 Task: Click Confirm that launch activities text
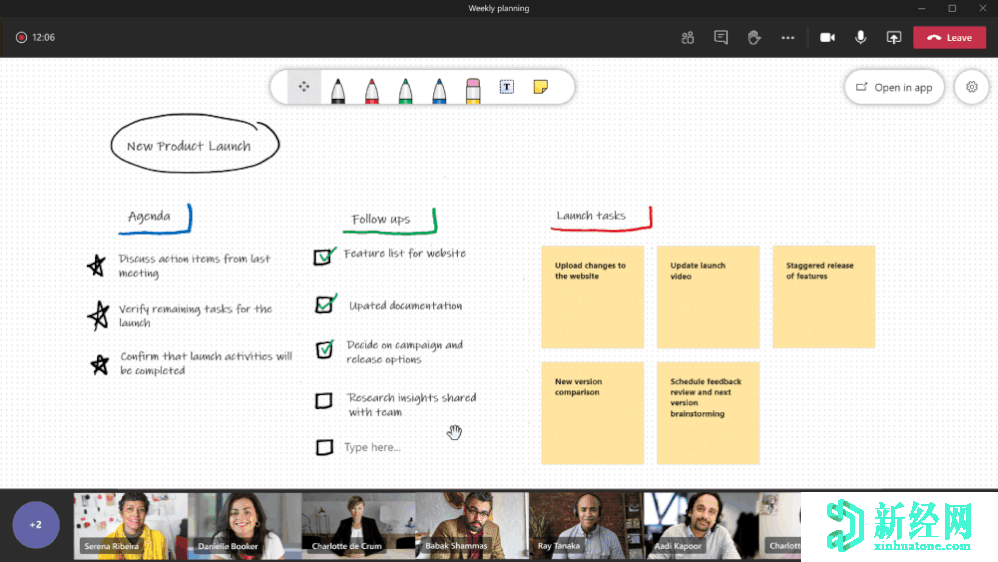pos(206,363)
